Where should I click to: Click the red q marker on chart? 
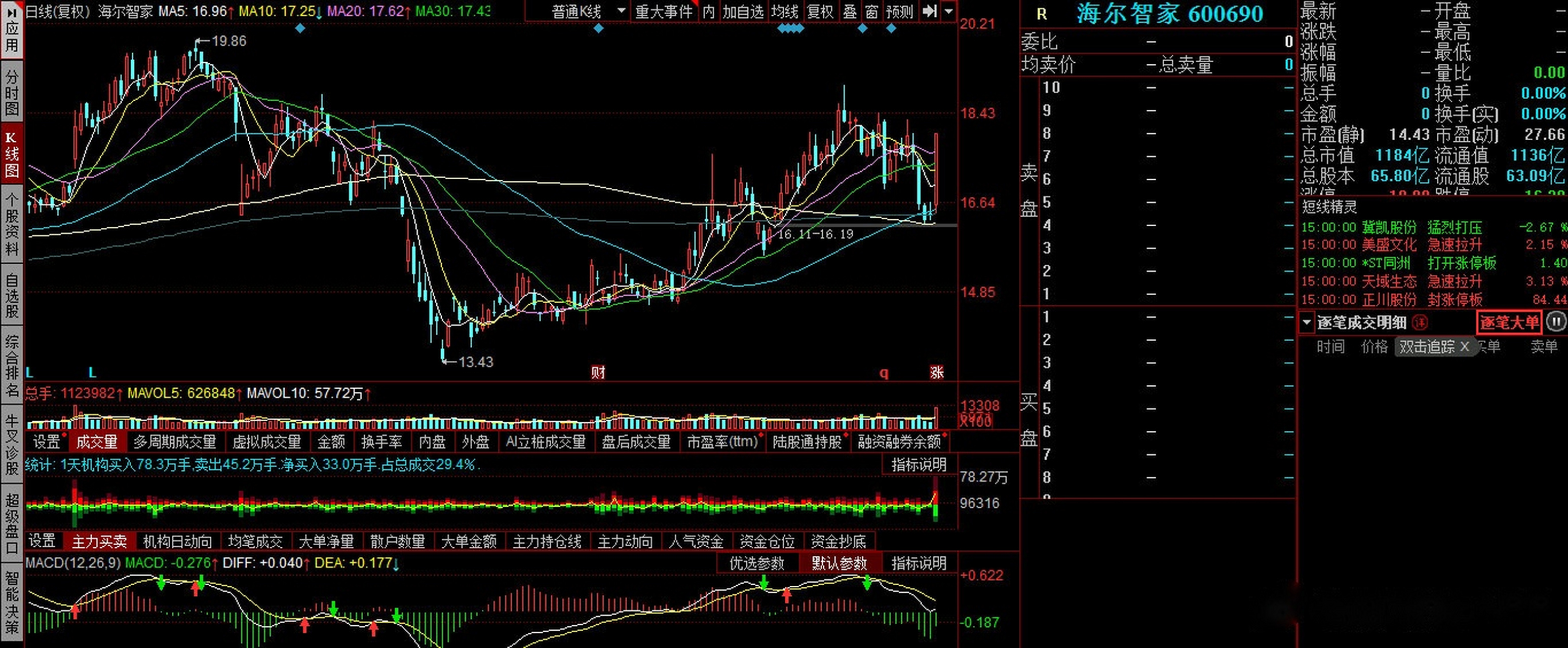tap(884, 373)
